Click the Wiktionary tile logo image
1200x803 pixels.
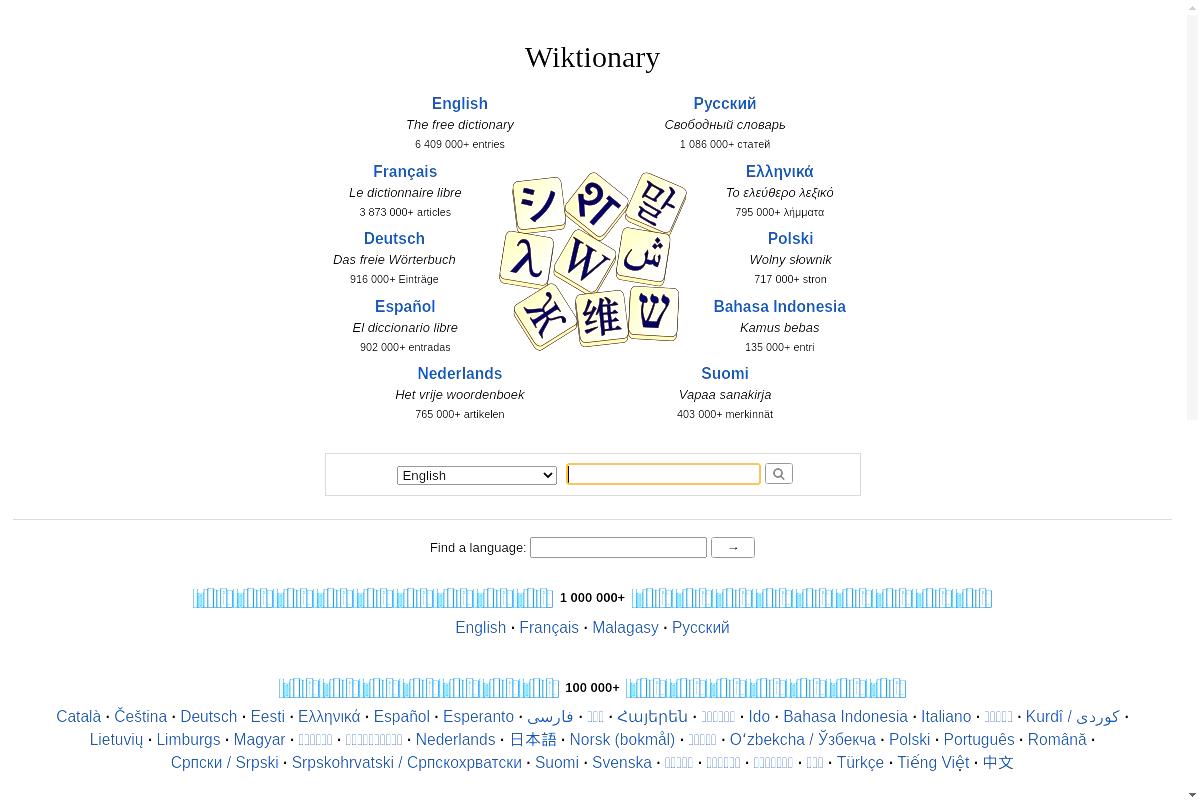coord(593,260)
